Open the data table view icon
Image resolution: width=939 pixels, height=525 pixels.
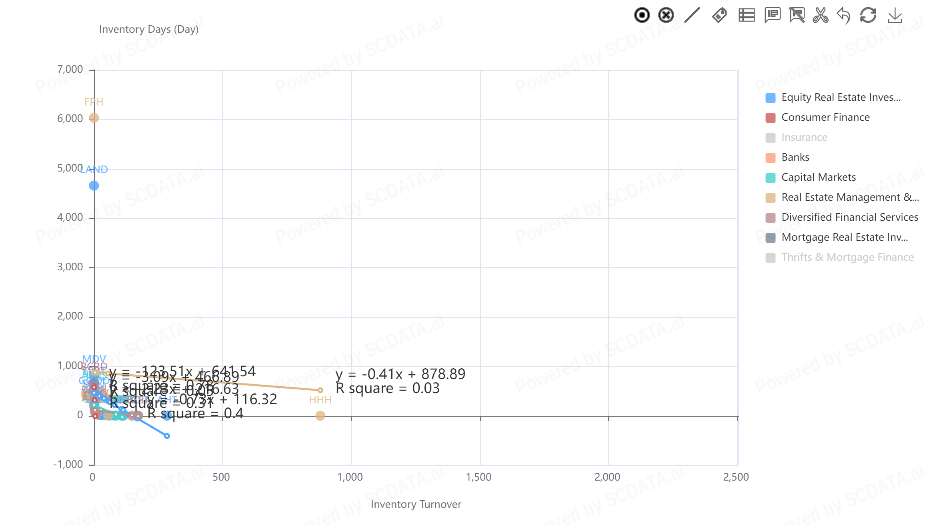746,15
